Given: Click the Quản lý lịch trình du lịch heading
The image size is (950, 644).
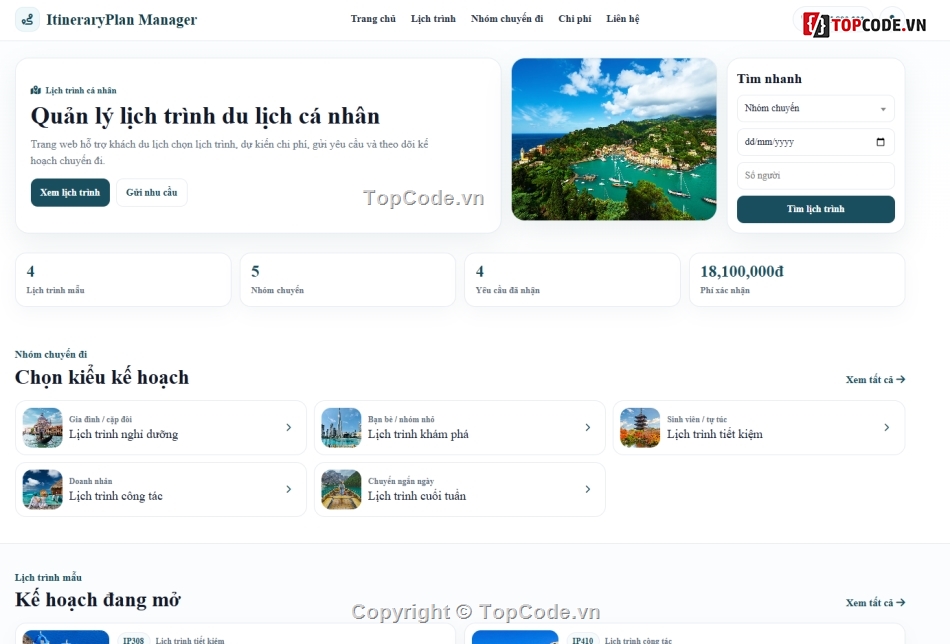Looking at the screenshot, I should tap(205, 116).
